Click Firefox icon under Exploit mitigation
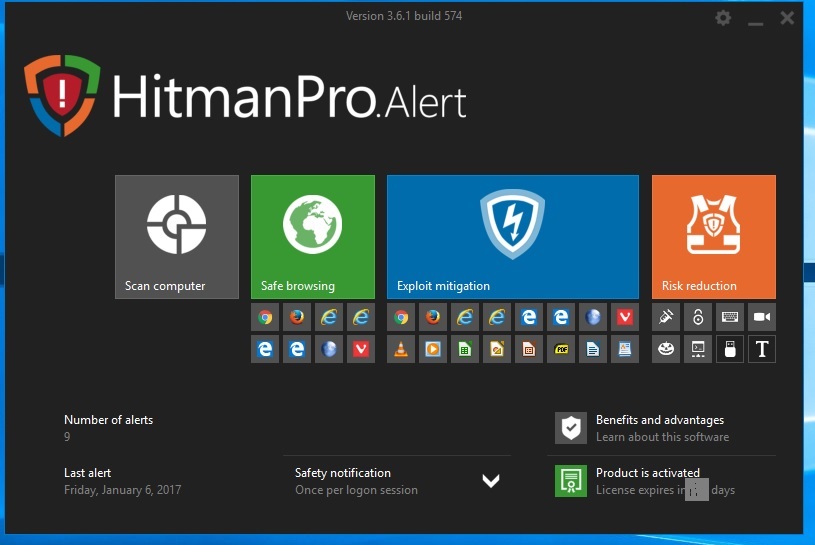The image size is (815, 545). [433, 317]
